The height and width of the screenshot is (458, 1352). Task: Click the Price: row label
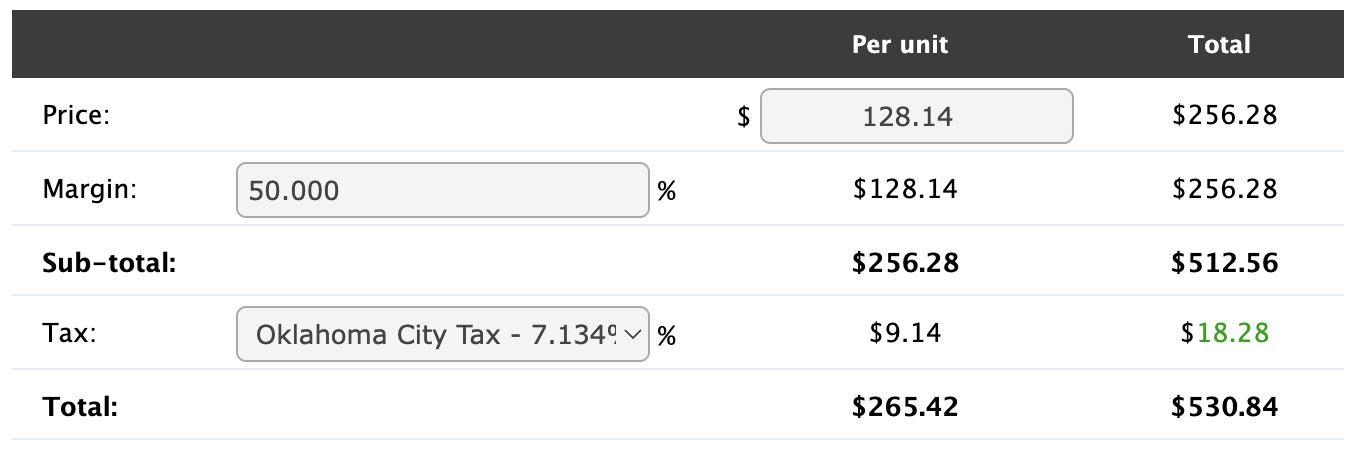coord(75,115)
